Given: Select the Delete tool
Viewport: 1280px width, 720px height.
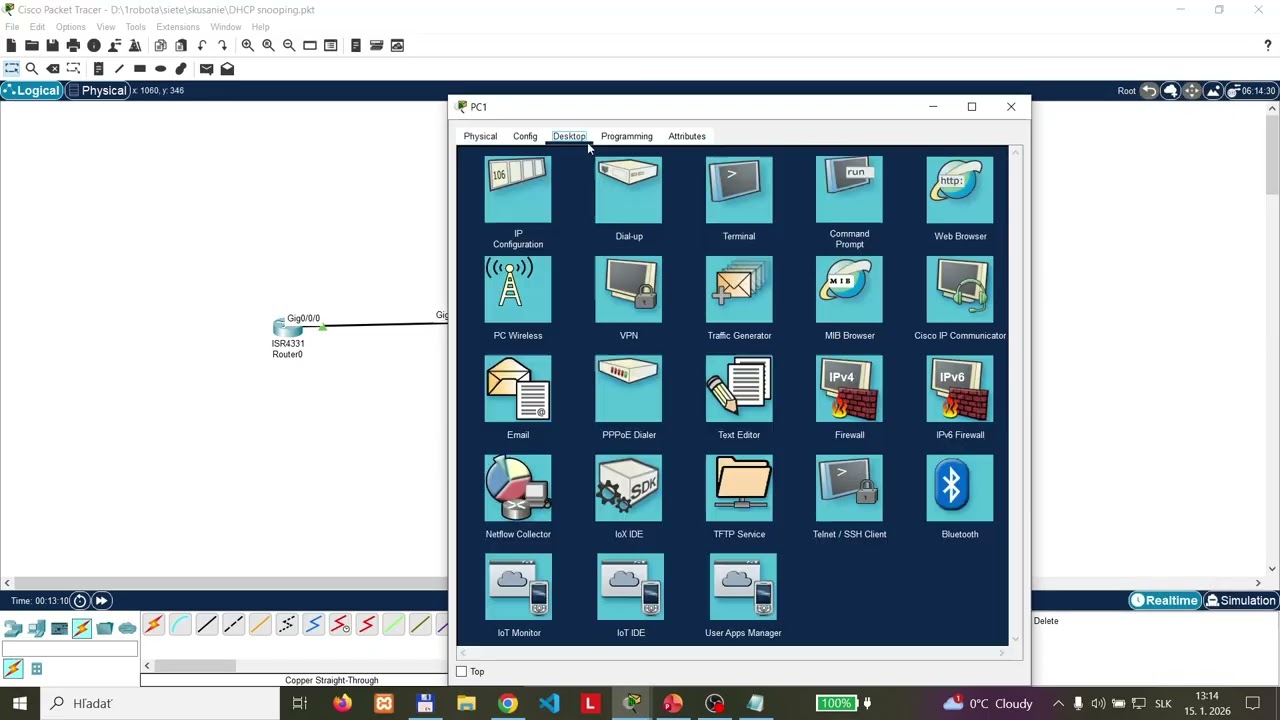Looking at the screenshot, I should pyautogui.click(x=53, y=69).
